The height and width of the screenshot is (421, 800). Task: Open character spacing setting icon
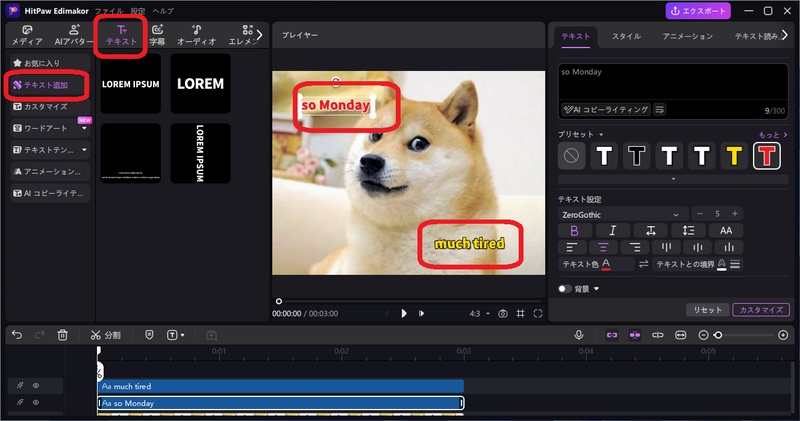point(651,231)
